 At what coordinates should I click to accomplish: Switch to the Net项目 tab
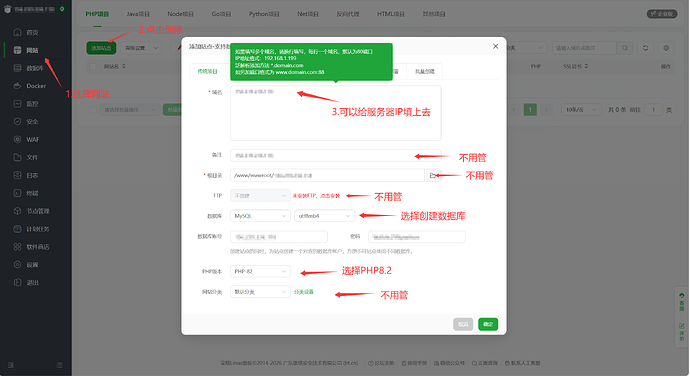coord(308,14)
